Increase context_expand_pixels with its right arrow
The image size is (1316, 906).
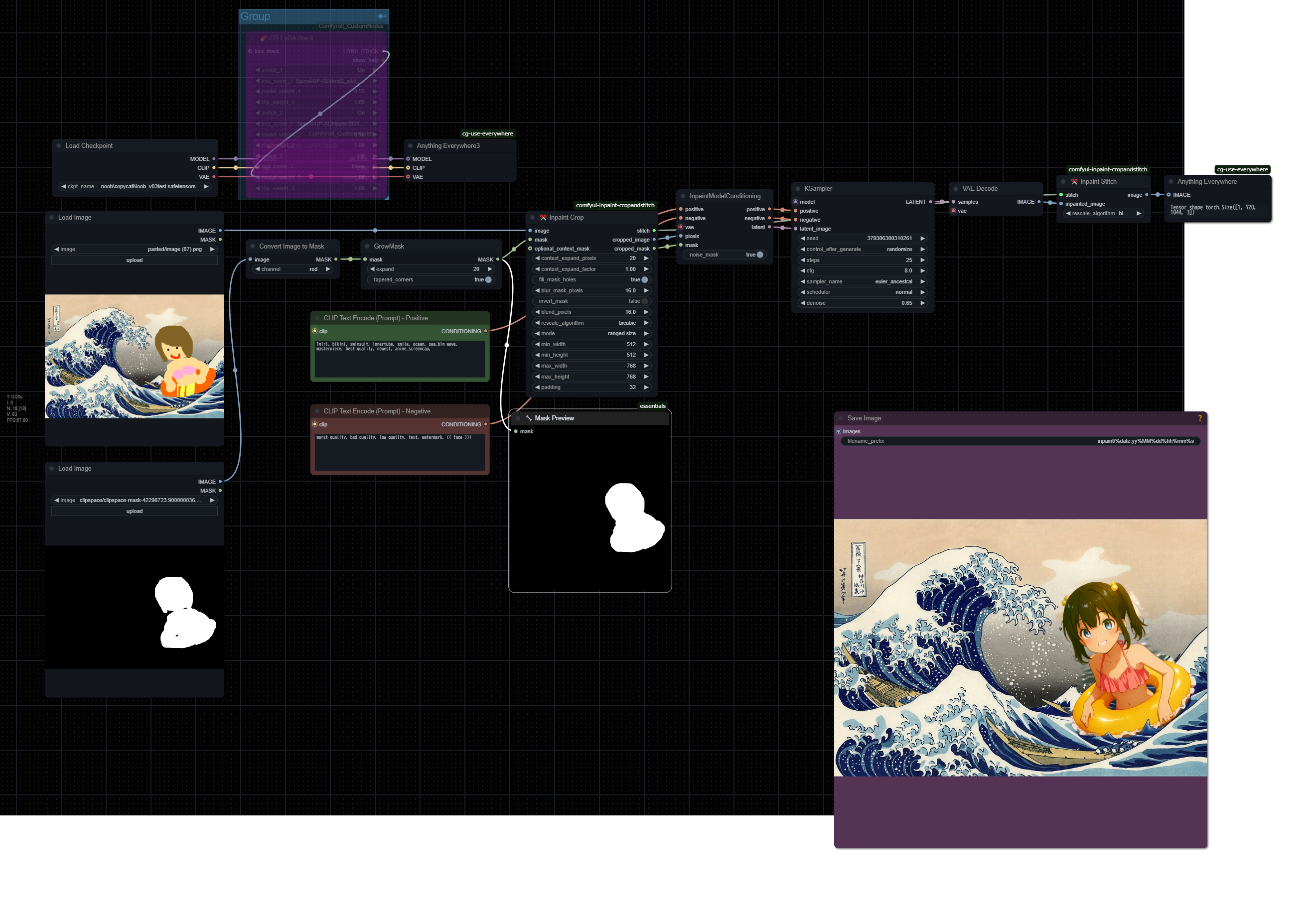pyautogui.click(x=646, y=259)
